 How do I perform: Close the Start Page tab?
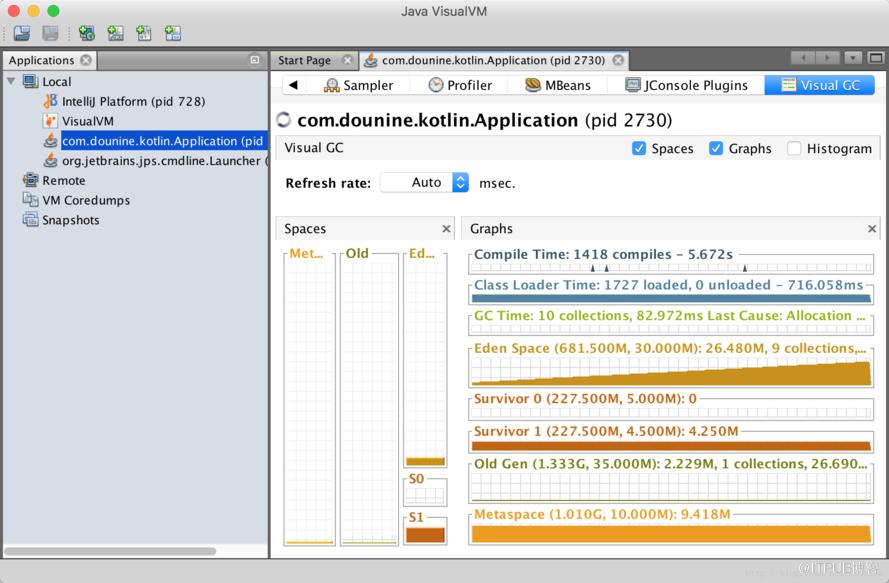(348, 60)
